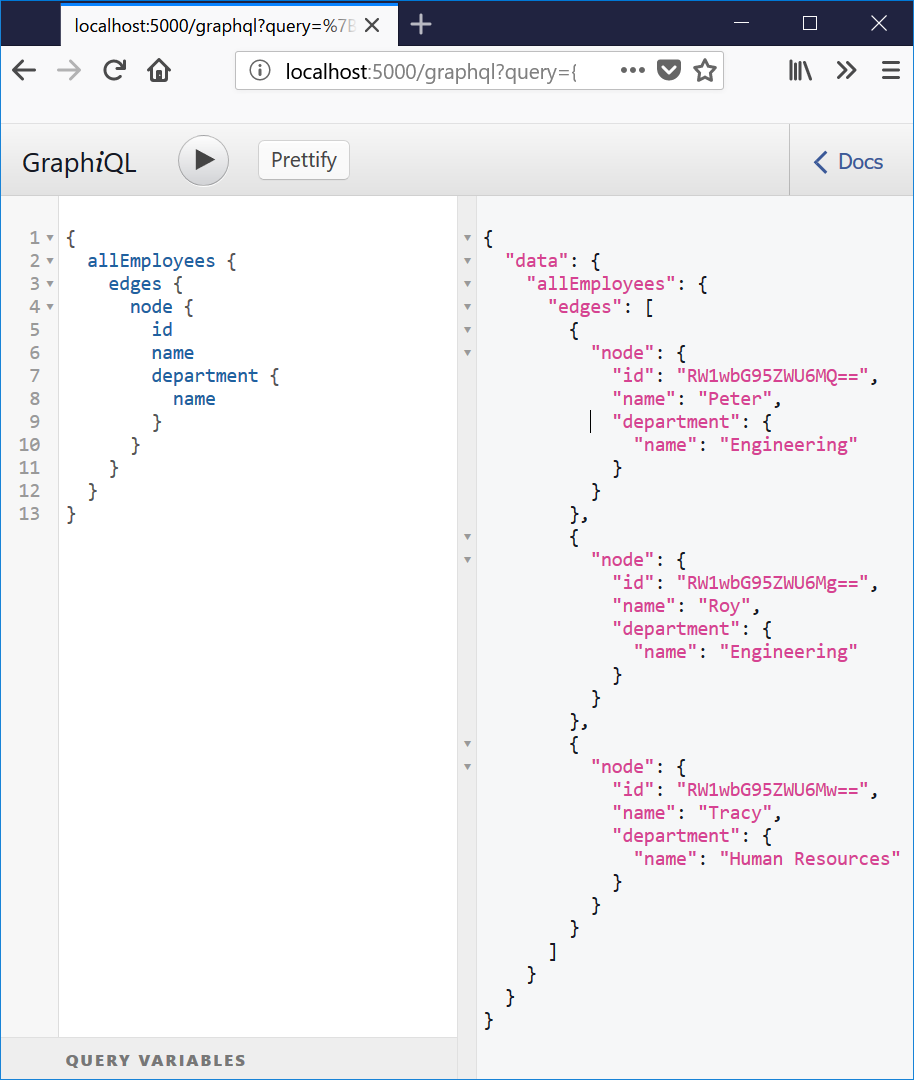This screenshot has height=1080, width=914.
Task: Close the localhost:5000/graphql tab
Action: click(372, 25)
